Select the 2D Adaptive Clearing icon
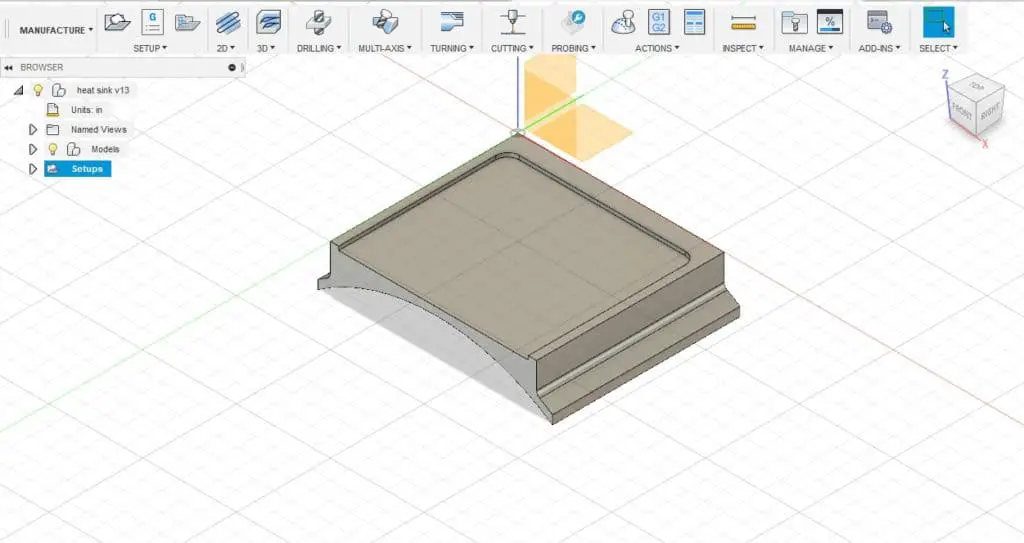This screenshot has height=543, width=1024. tap(228, 22)
